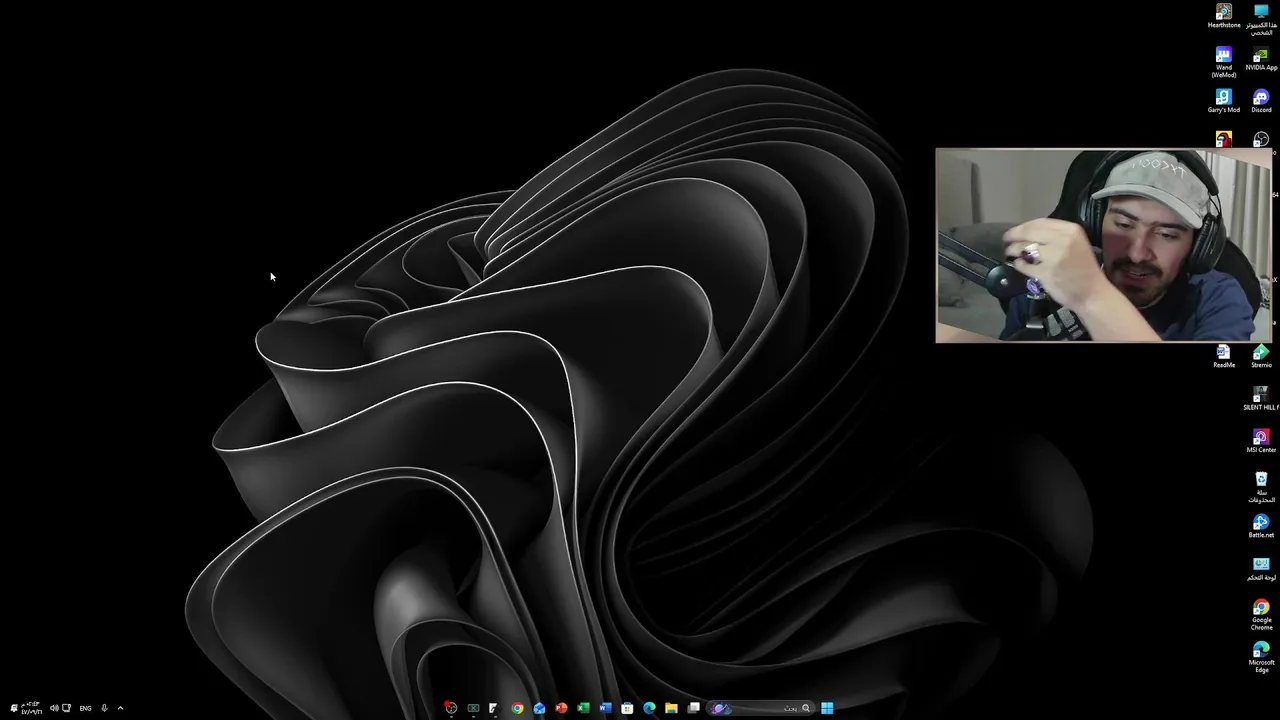
Task: Click the taskbar search box
Action: click(x=760, y=708)
